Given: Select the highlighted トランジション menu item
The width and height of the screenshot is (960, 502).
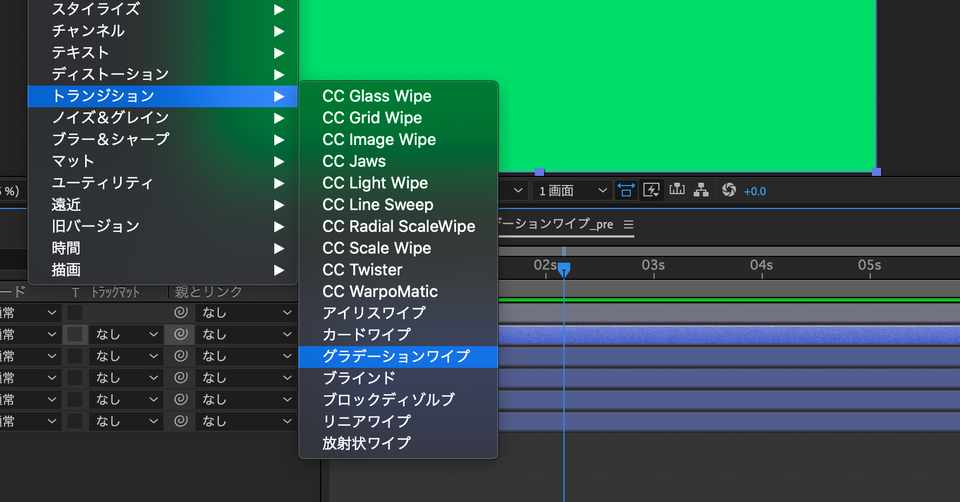Looking at the screenshot, I should (x=163, y=96).
